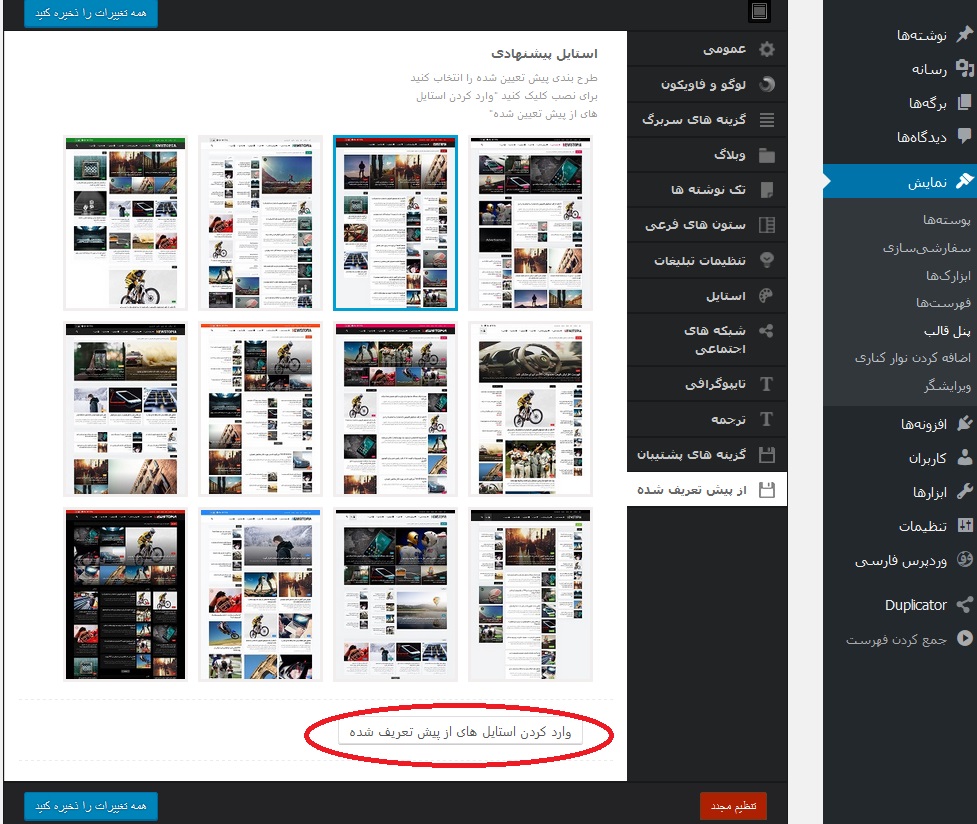The height and width of the screenshot is (824, 977).
Task: Click the لوگو و فاویکون panel icon
Action: point(767,85)
